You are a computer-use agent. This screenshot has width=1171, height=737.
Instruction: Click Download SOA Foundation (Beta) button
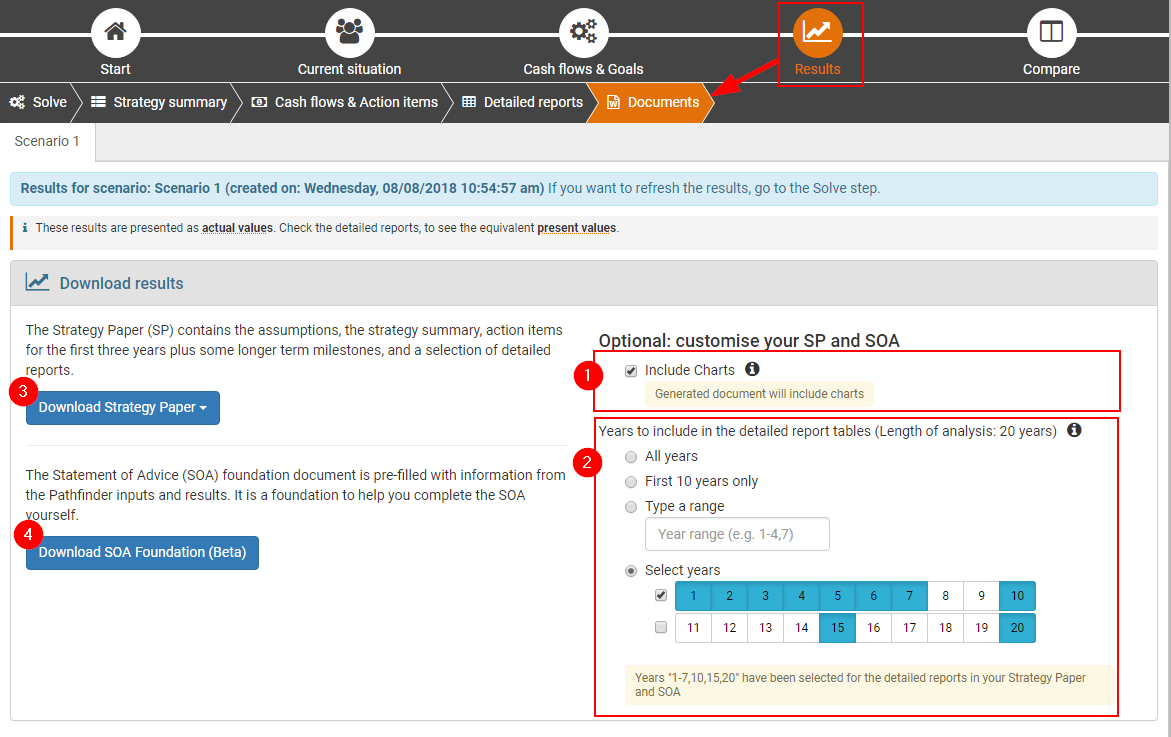(142, 553)
